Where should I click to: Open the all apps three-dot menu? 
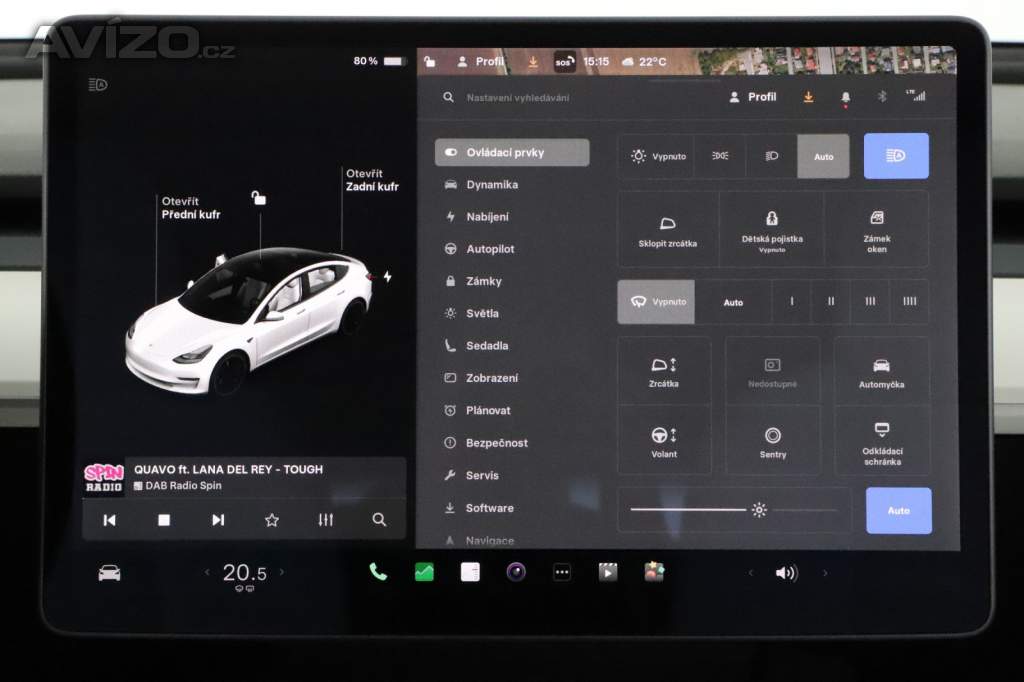pos(562,572)
